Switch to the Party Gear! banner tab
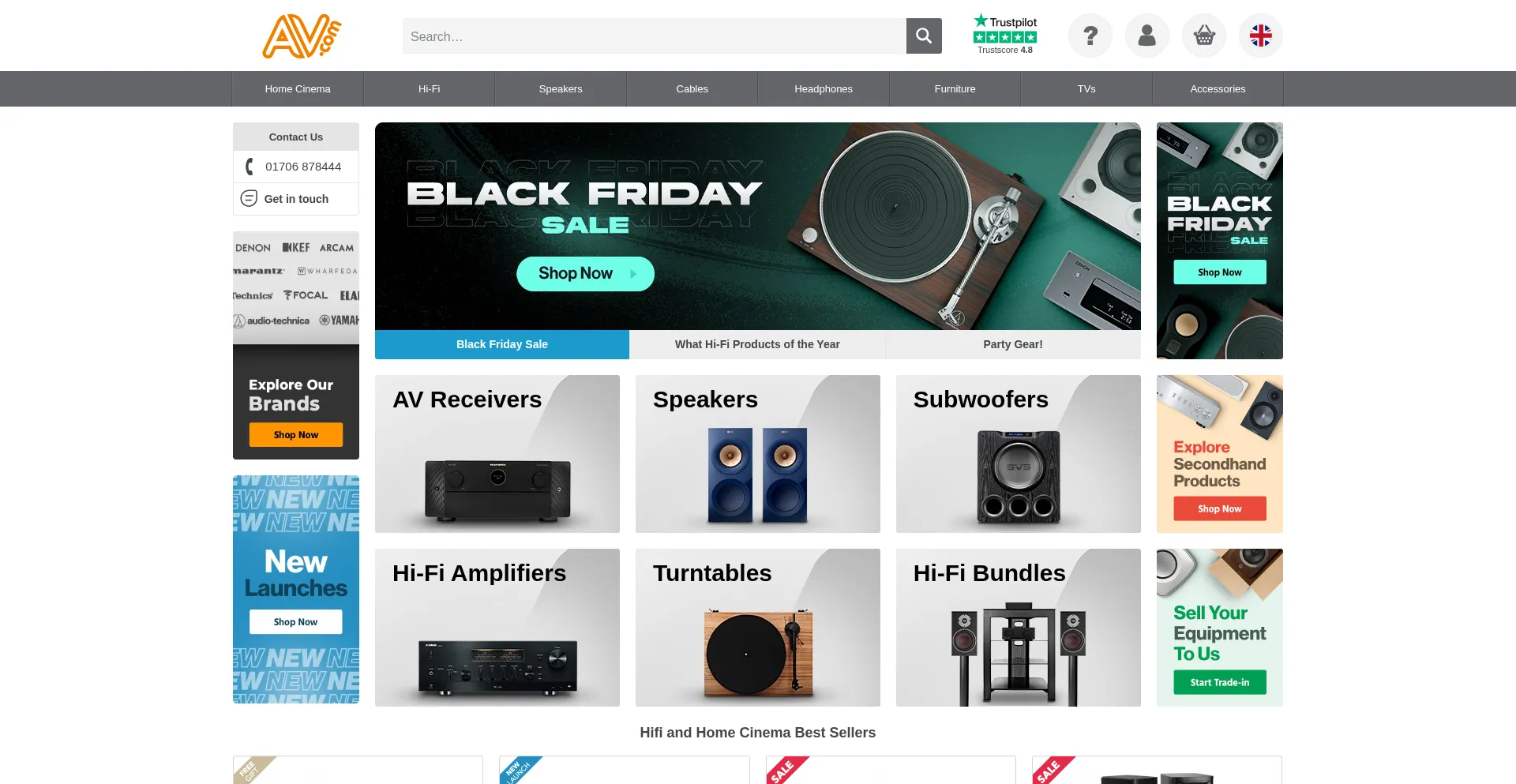Image resolution: width=1516 pixels, height=784 pixels. point(1013,344)
